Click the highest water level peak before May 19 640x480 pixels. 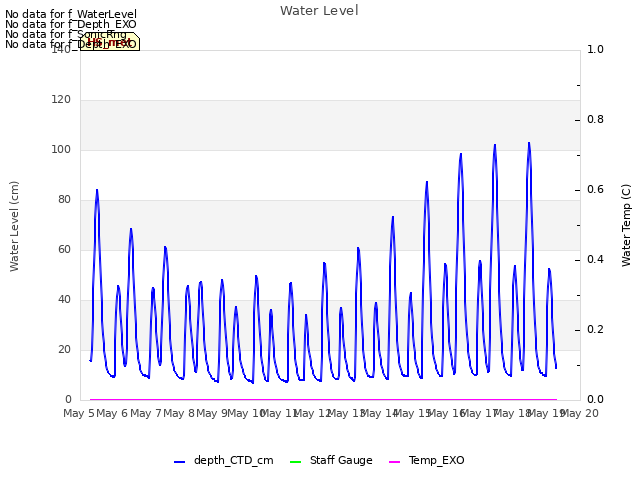click(529, 143)
